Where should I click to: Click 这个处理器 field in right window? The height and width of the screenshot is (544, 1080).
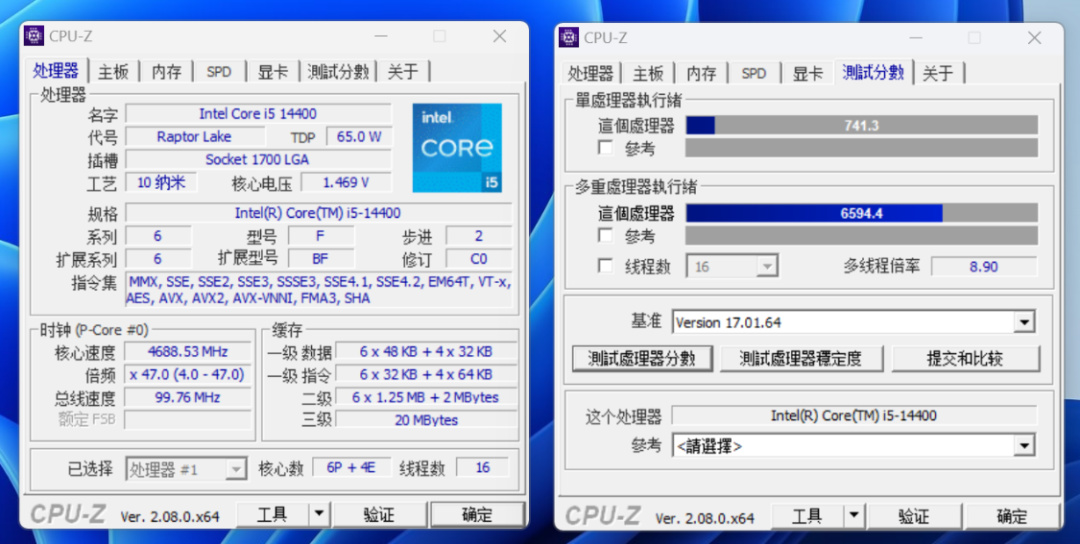(854, 416)
